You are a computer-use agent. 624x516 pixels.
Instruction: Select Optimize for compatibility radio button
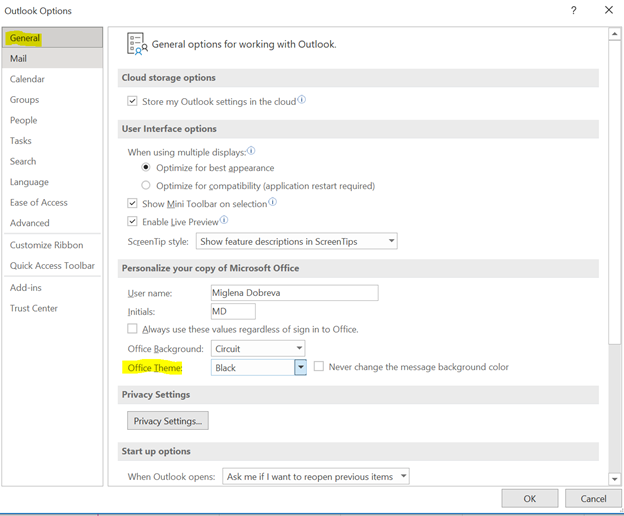coord(146,185)
